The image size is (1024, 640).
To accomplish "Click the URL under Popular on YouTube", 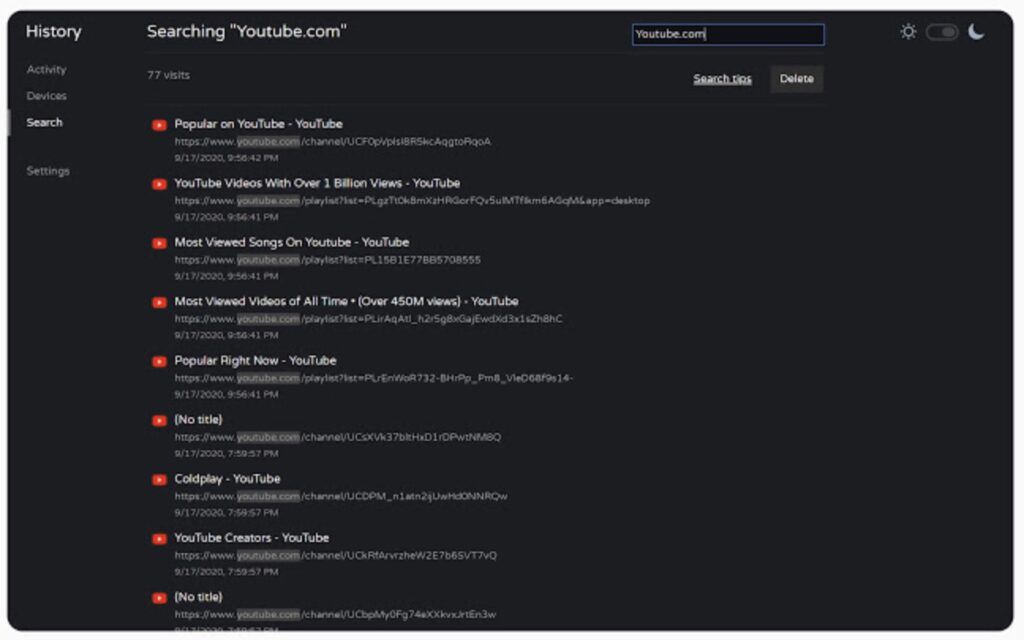I will pos(332,141).
